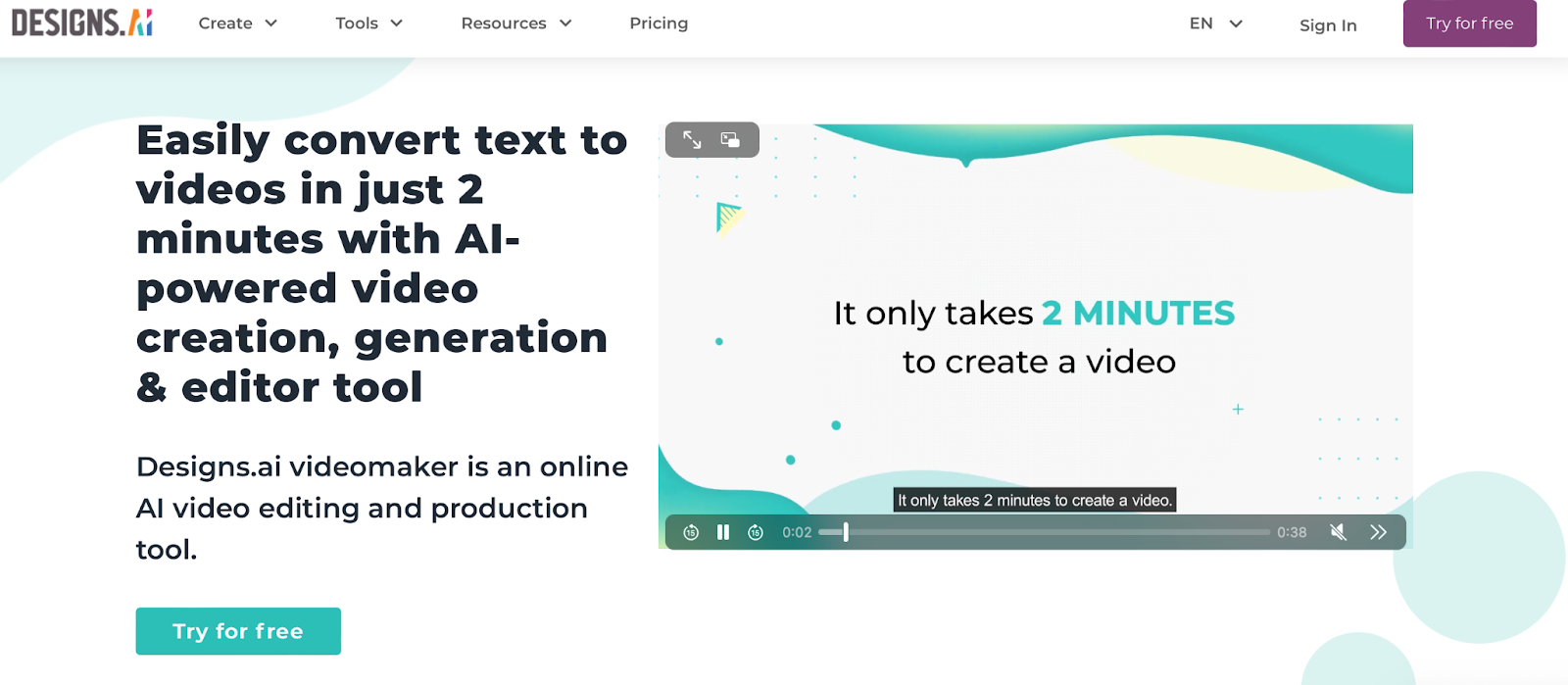This screenshot has width=1568, height=685.
Task: Click the Sign In link
Action: [x=1328, y=25]
